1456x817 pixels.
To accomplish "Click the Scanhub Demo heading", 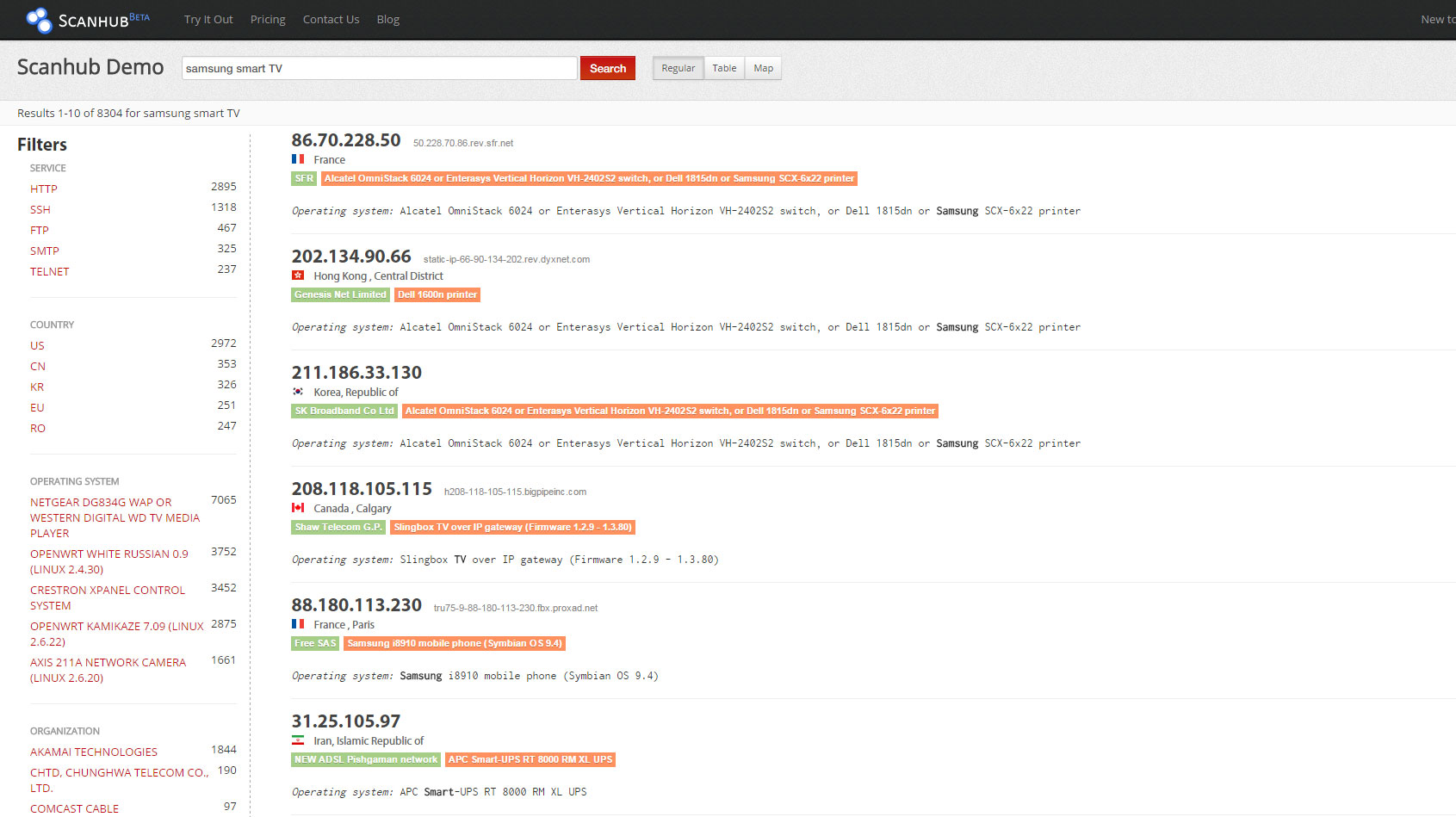I will (90, 67).
